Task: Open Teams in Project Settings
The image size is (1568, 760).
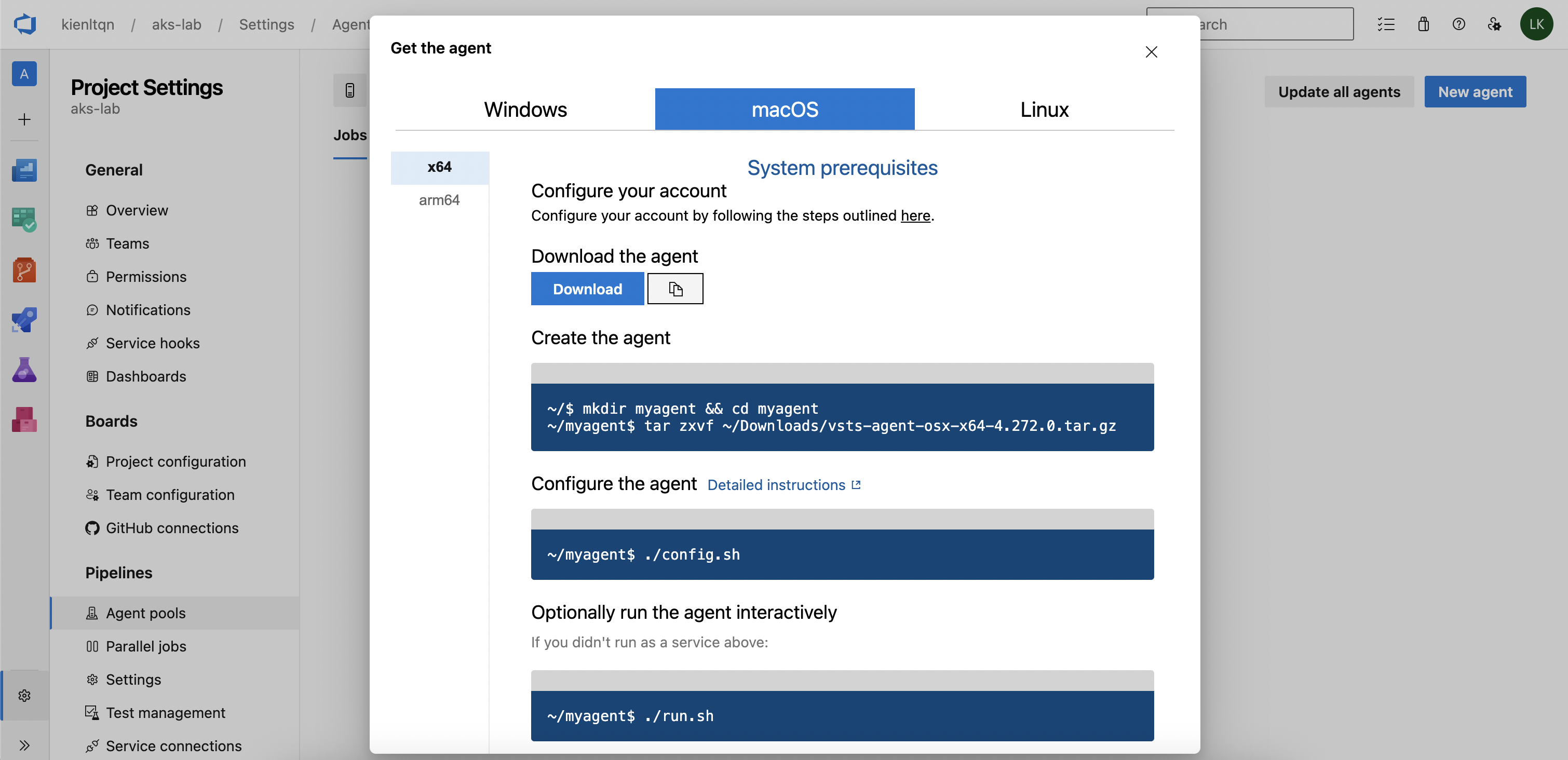Action: pos(127,243)
